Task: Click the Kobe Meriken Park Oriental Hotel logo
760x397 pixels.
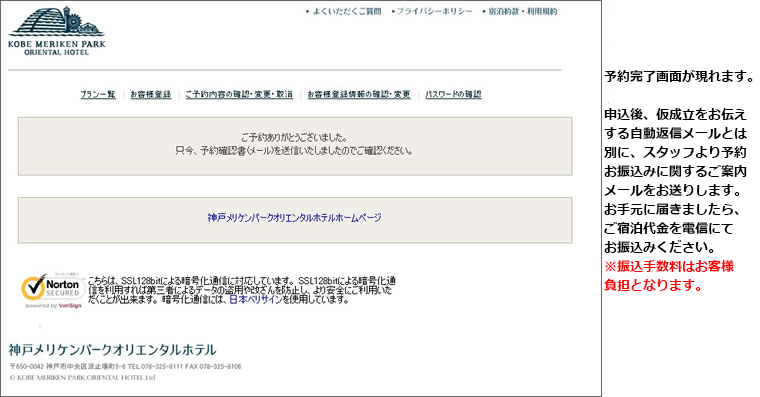Action: coord(57,31)
